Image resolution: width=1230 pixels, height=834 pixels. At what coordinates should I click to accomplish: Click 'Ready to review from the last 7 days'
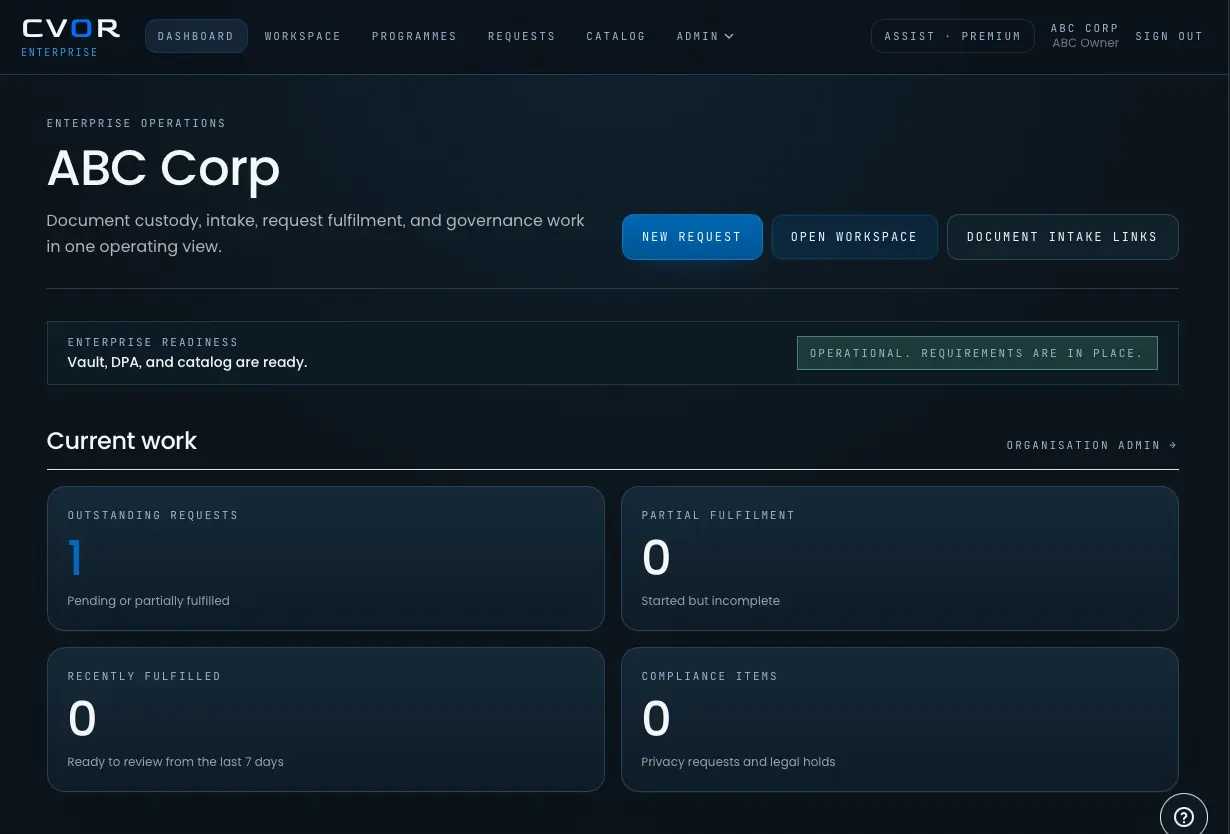(x=175, y=762)
